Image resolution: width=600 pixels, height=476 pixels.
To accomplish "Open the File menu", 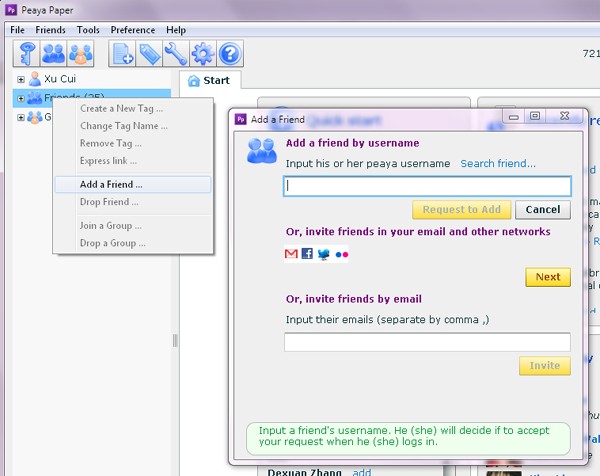I will [x=17, y=30].
